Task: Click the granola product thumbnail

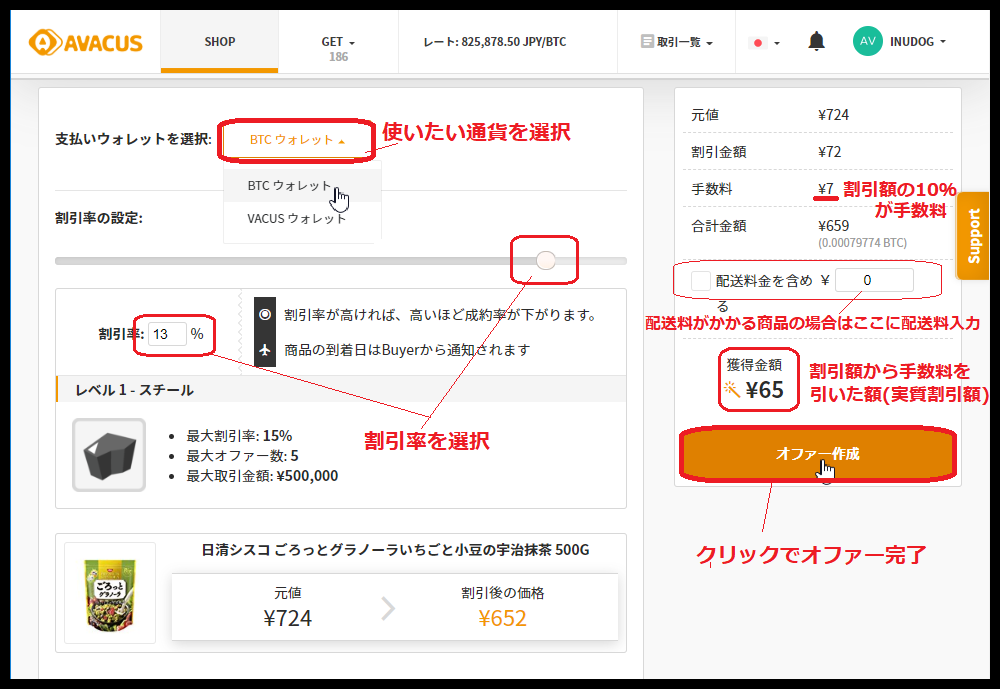Action: coord(110,593)
